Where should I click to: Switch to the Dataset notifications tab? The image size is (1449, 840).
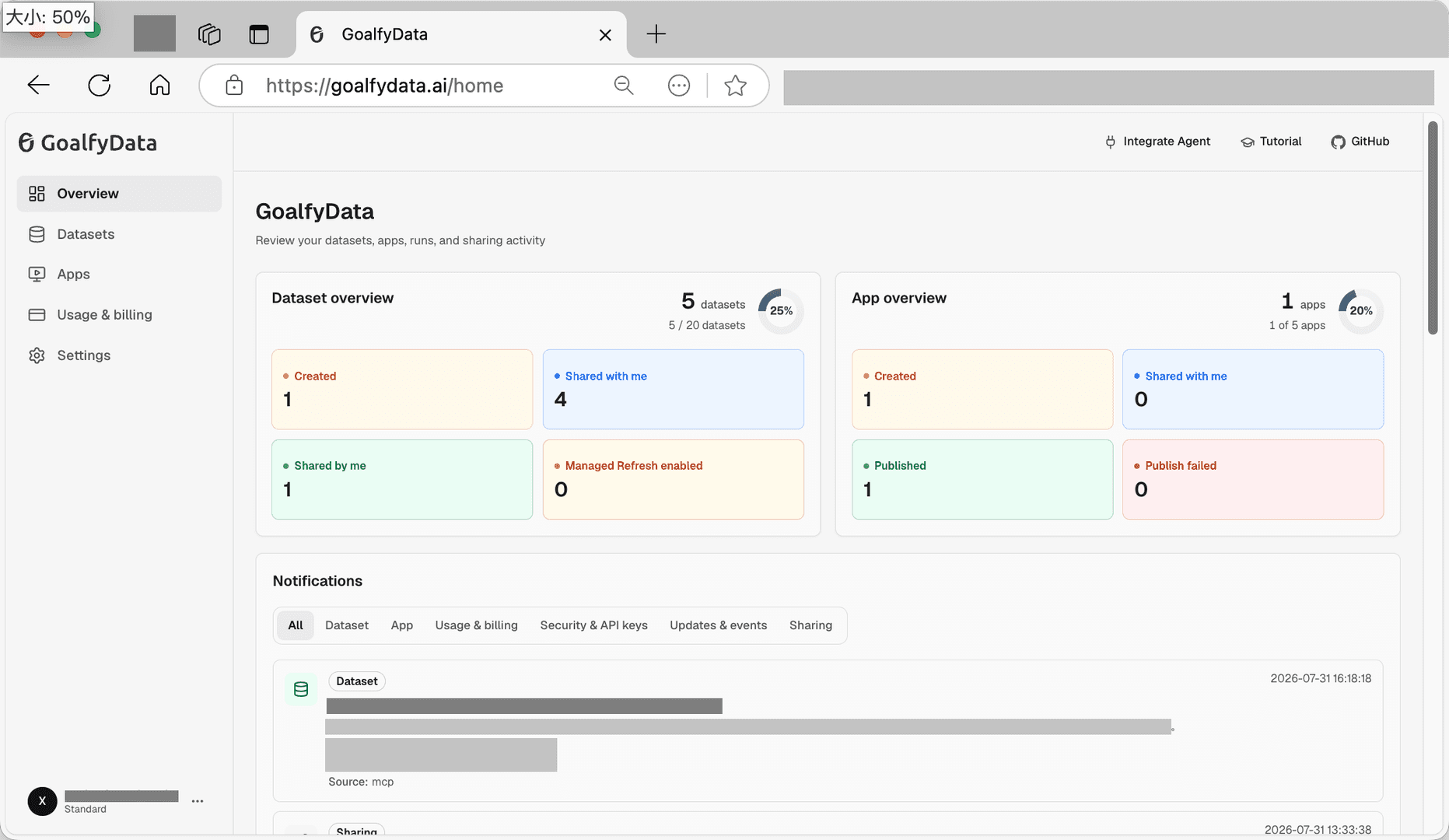(347, 625)
